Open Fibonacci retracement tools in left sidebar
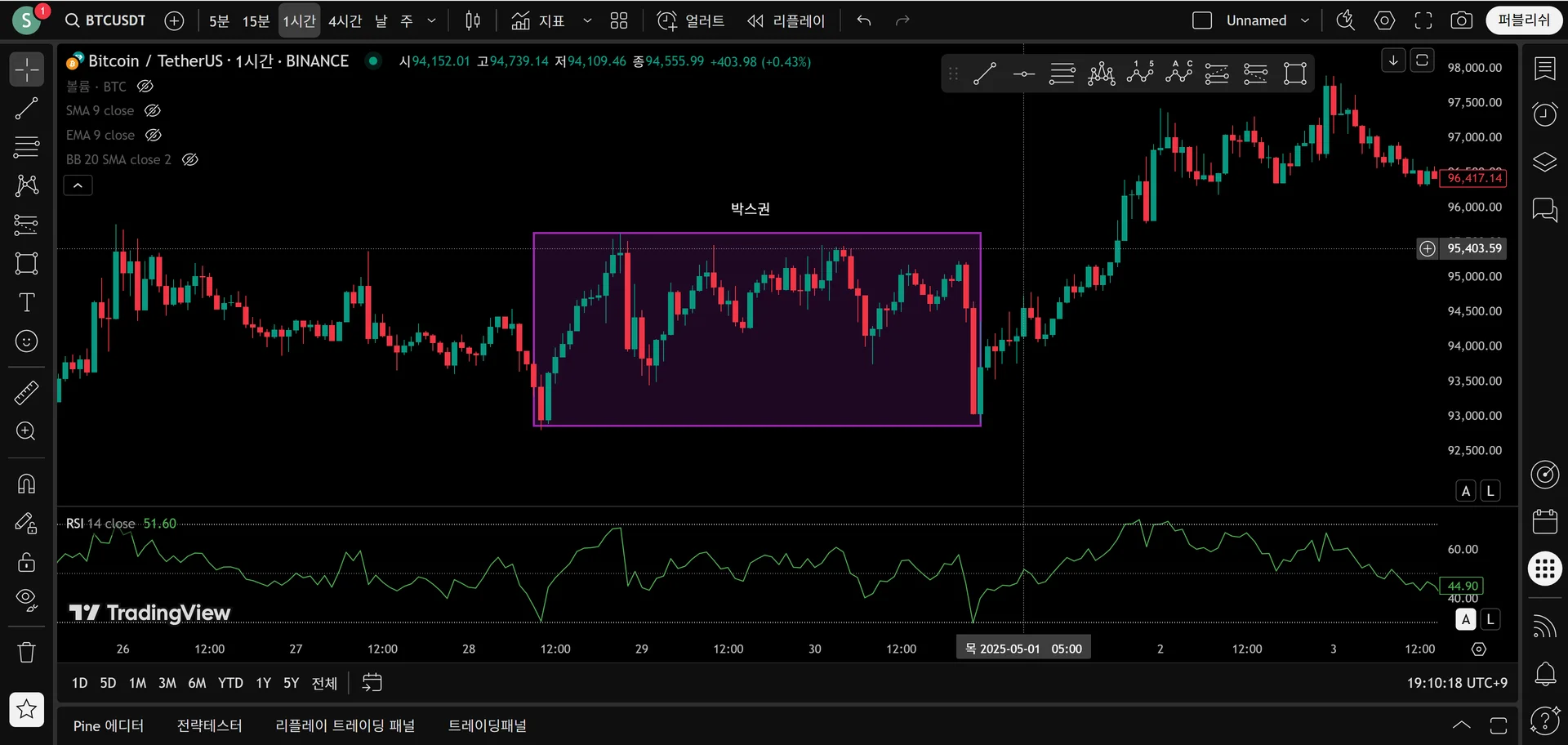The width and height of the screenshot is (1568, 745). 27,147
